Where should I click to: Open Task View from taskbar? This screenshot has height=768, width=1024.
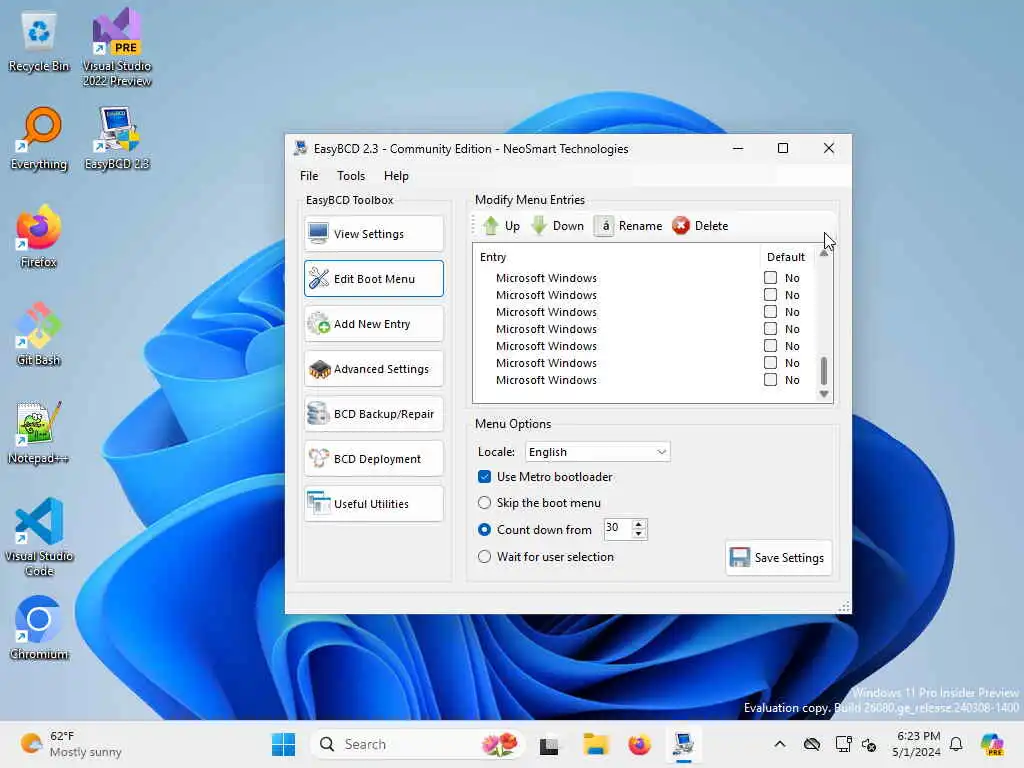tap(549, 744)
